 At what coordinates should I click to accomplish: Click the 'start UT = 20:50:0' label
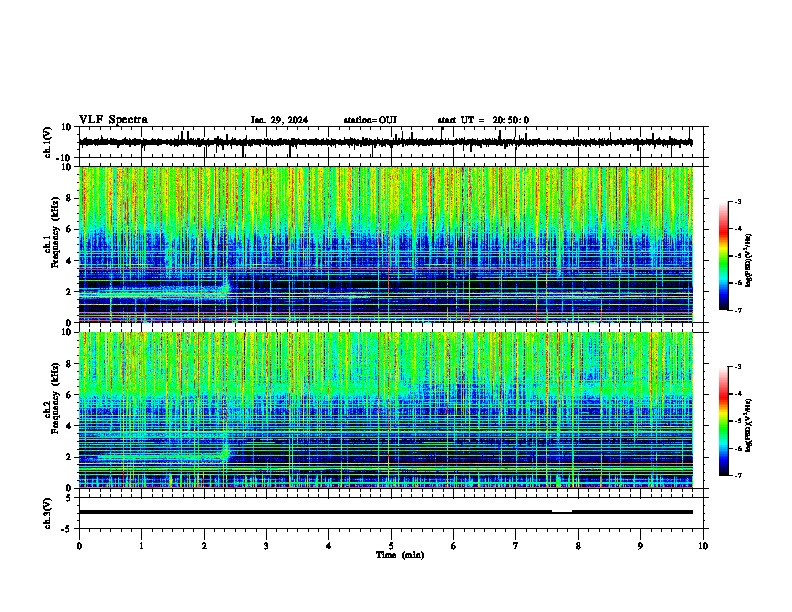click(483, 120)
